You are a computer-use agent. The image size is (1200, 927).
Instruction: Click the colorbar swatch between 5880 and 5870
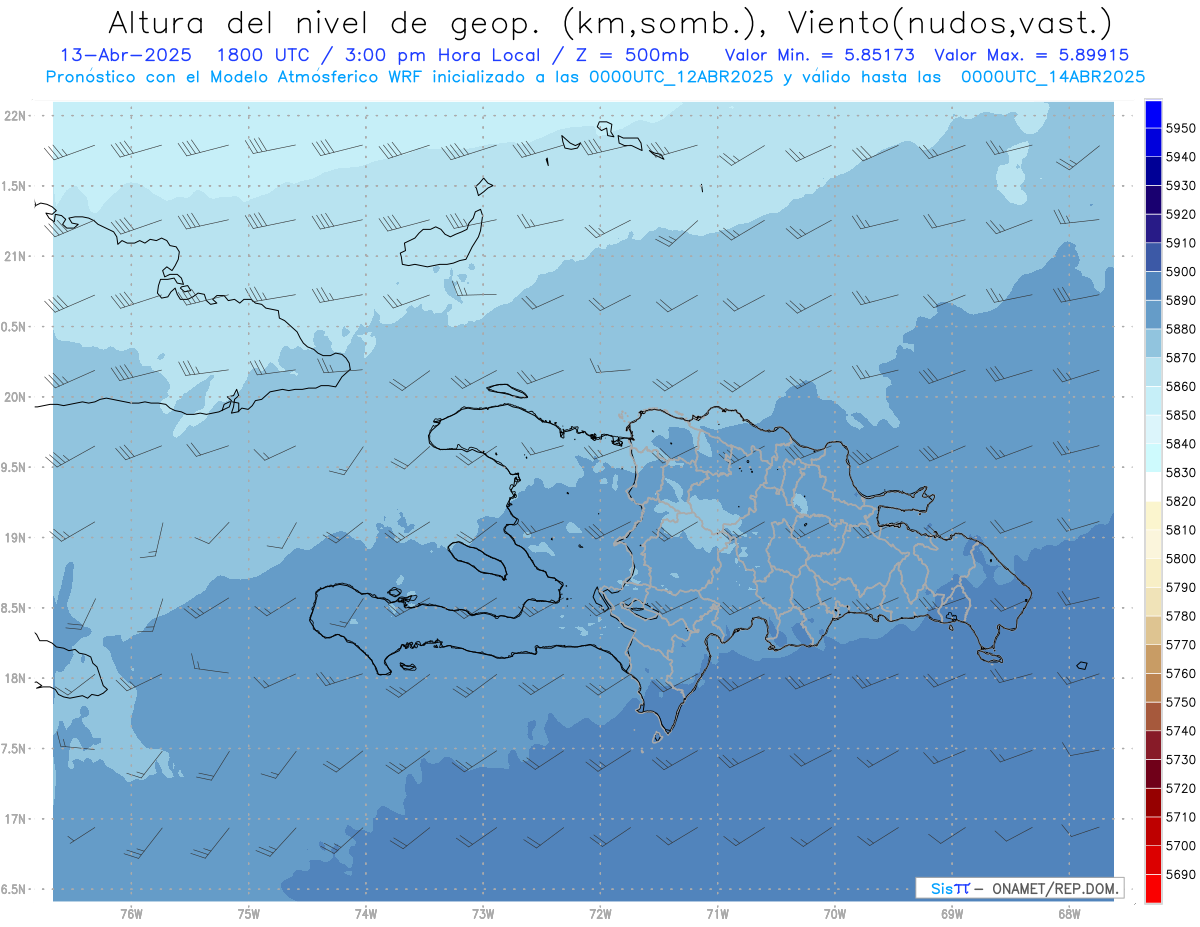(x=1153, y=343)
